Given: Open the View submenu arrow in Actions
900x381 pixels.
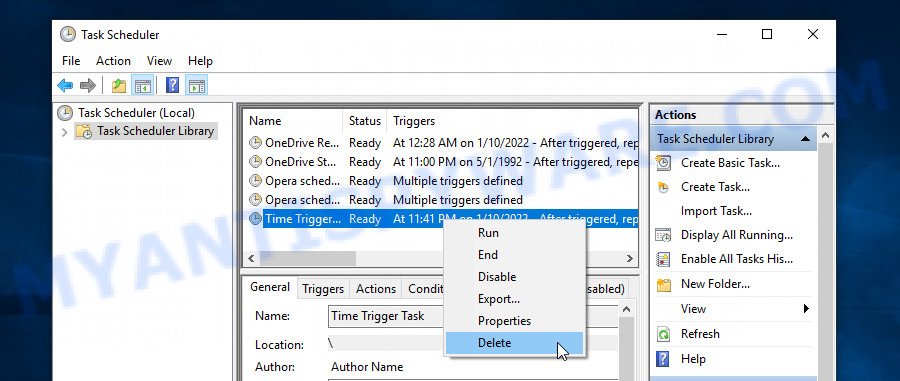Looking at the screenshot, I should click(806, 309).
